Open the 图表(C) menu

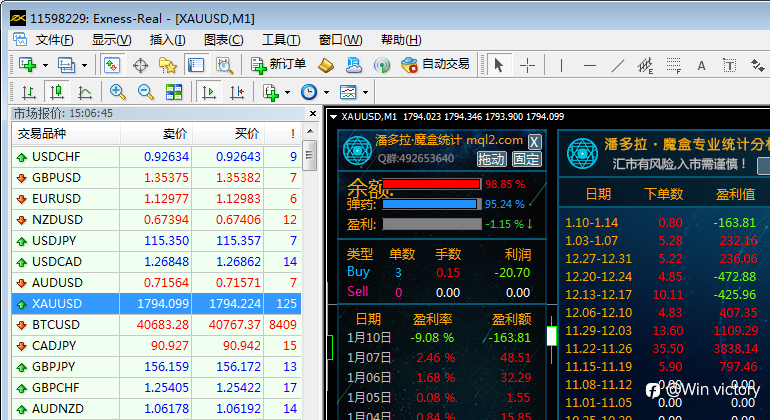point(223,40)
